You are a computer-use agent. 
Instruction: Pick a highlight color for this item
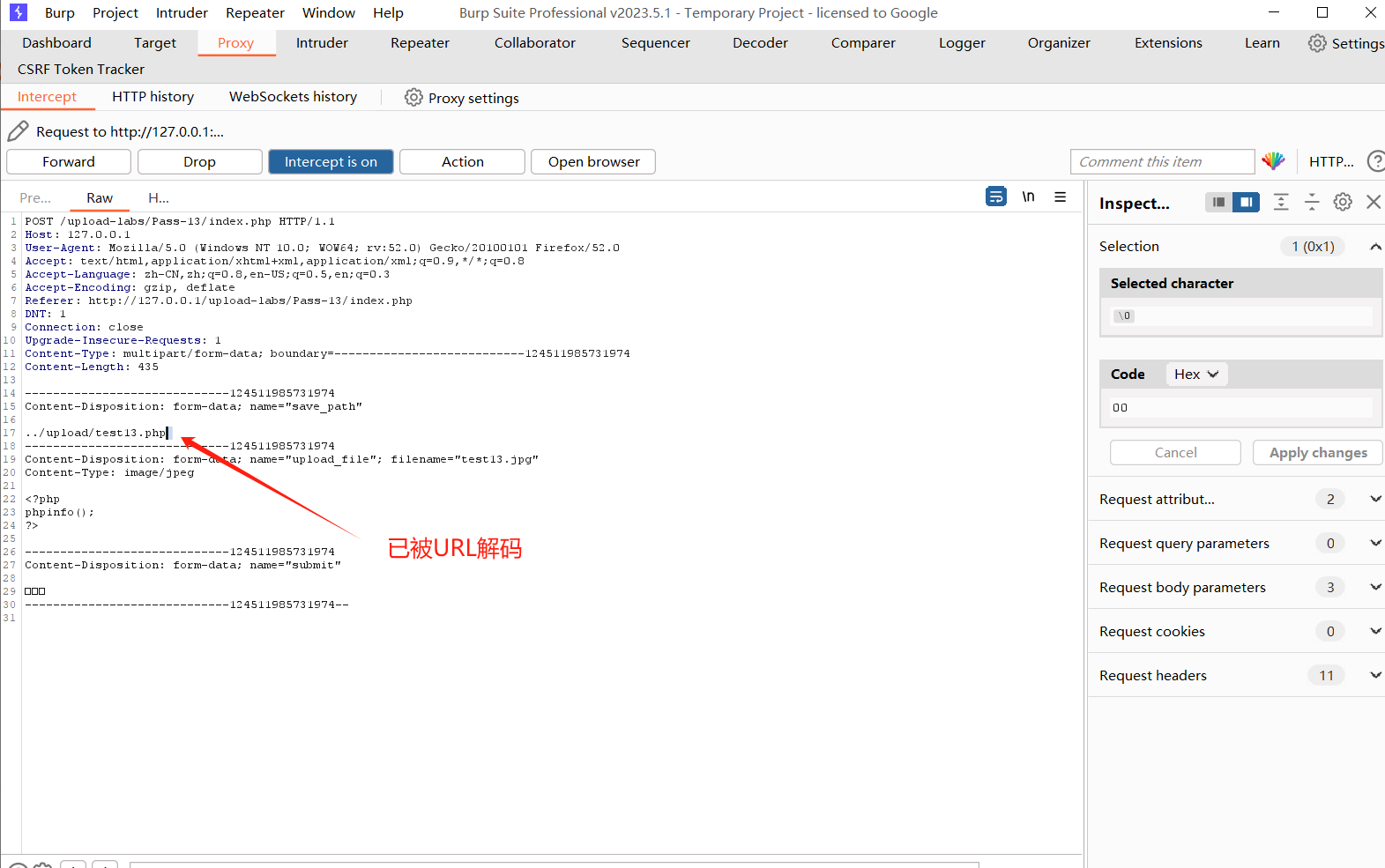pos(1273,161)
